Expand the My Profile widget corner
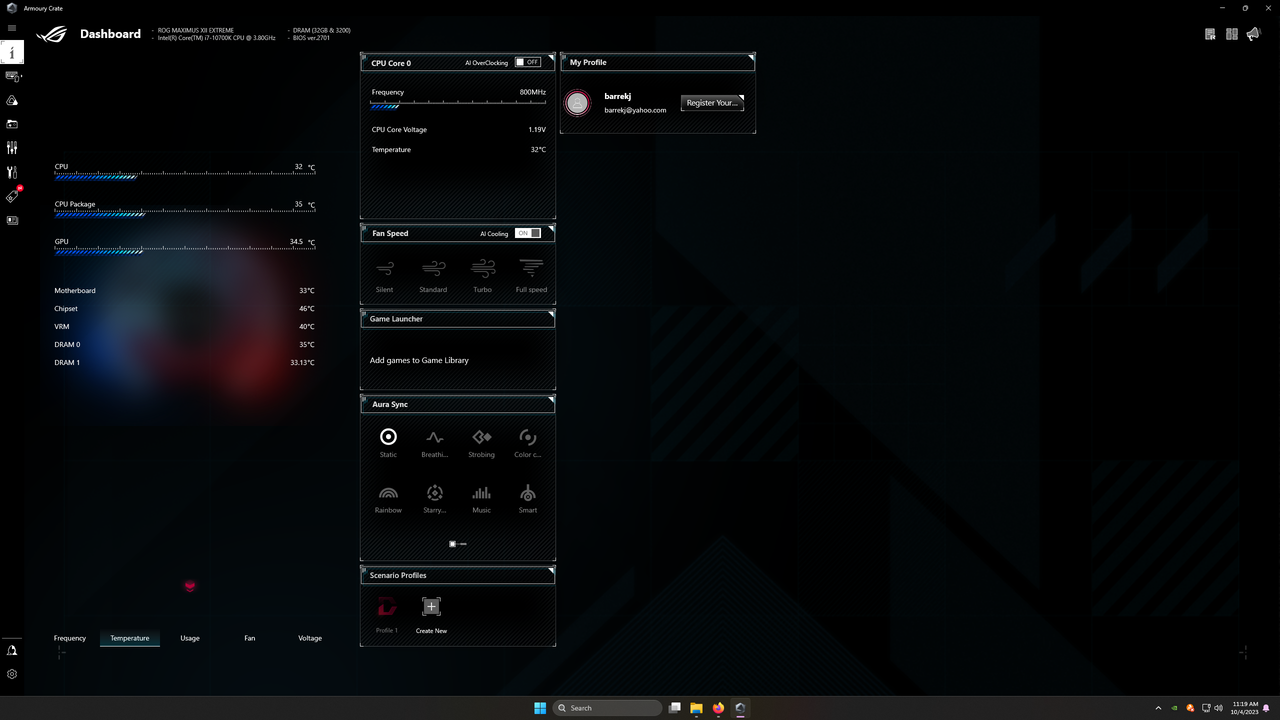1280x720 pixels. pyautogui.click(x=751, y=57)
